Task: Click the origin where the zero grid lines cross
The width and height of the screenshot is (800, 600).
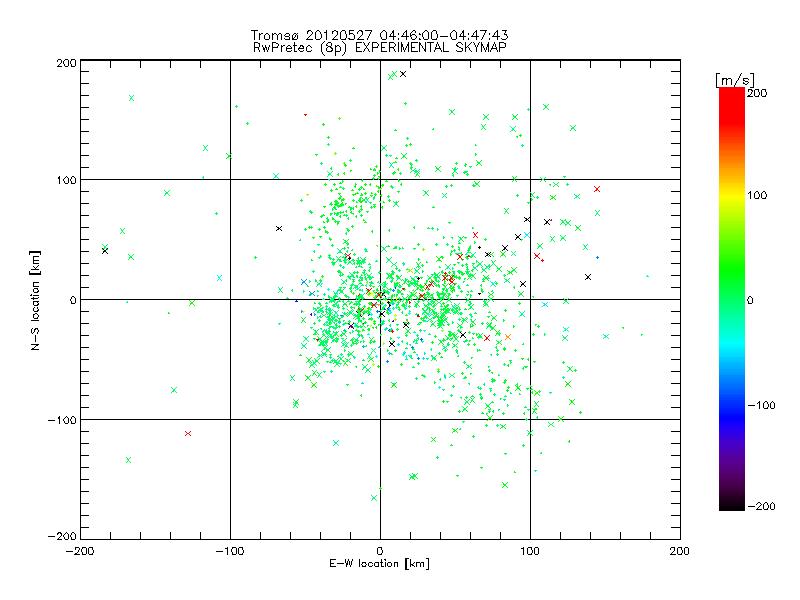Action: 380,299
